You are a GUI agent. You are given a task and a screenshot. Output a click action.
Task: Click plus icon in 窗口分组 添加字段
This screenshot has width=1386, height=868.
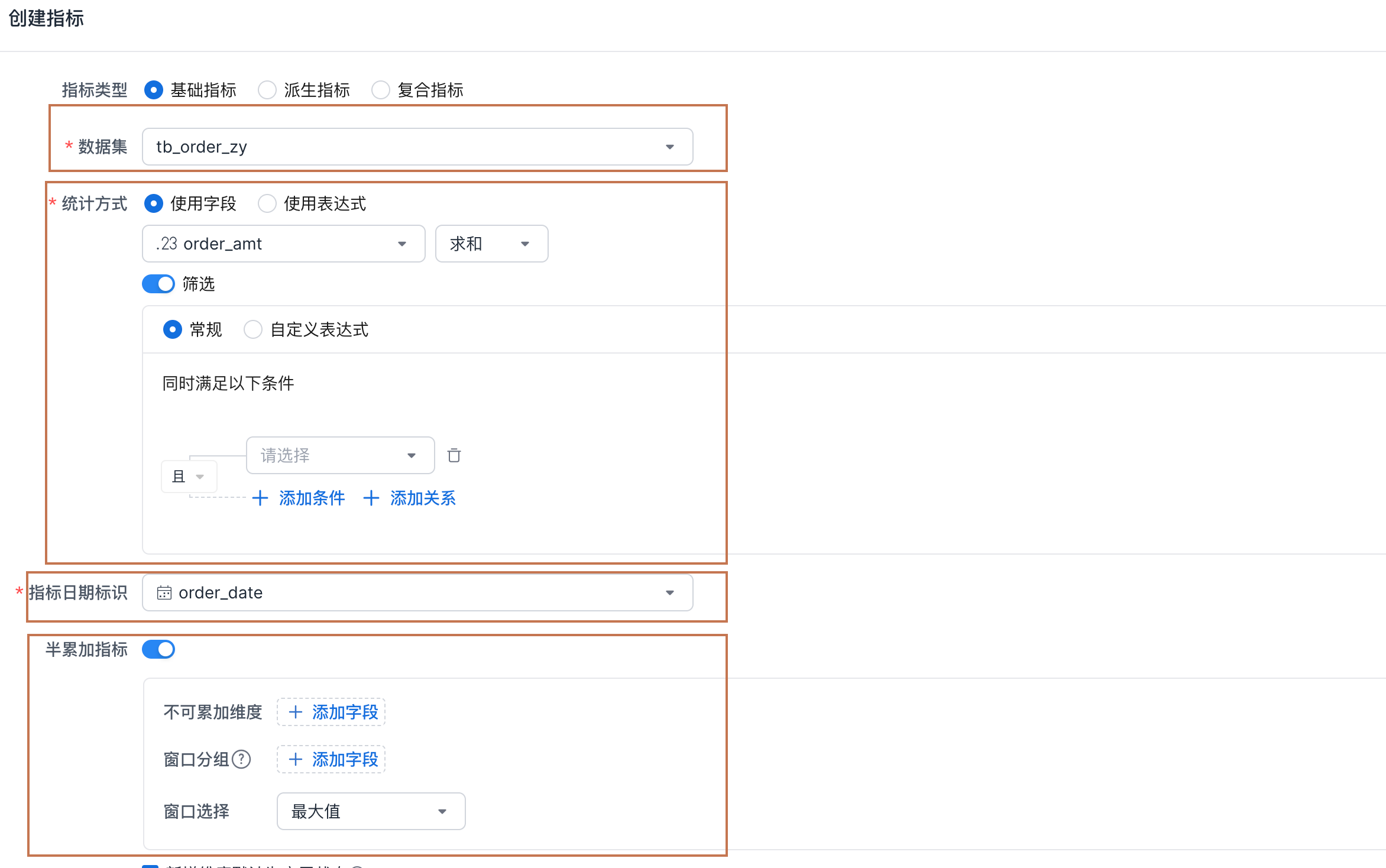pos(296,759)
